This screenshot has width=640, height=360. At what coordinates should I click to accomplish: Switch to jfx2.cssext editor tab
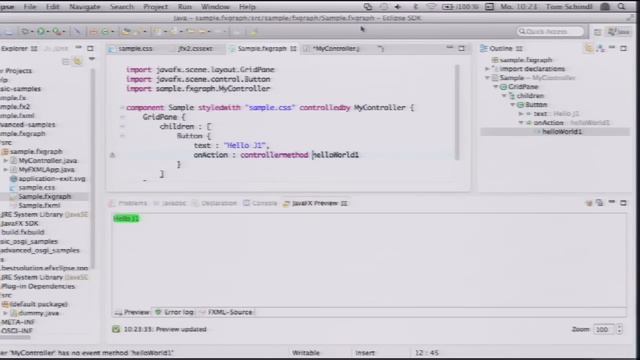click(x=195, y=49)
